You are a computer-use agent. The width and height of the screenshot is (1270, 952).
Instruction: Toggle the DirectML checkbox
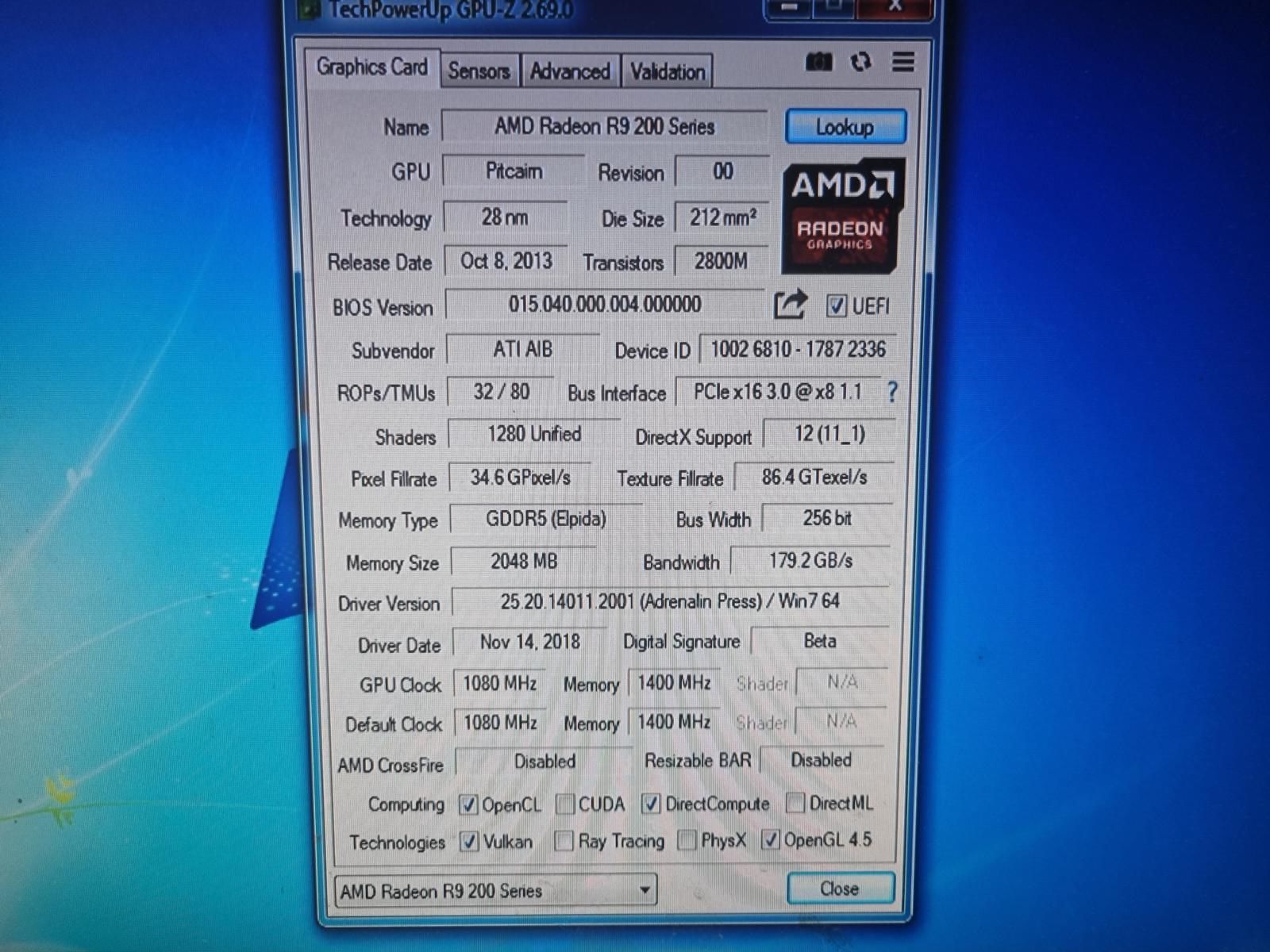[x=795, y=803]
